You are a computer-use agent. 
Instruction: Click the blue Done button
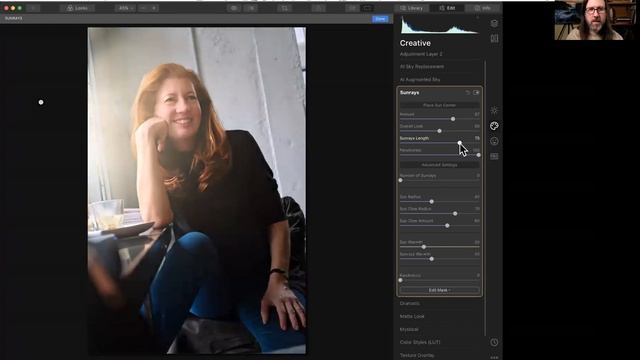380,19
